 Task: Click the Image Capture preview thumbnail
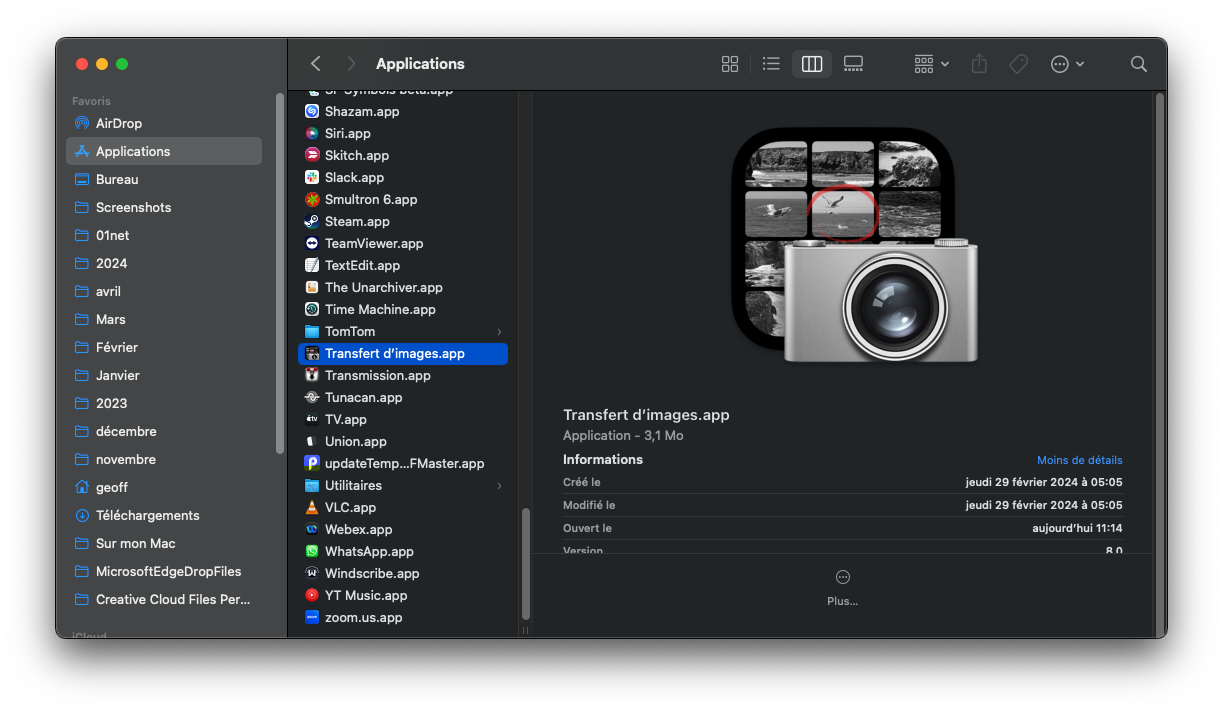point(855,245)
